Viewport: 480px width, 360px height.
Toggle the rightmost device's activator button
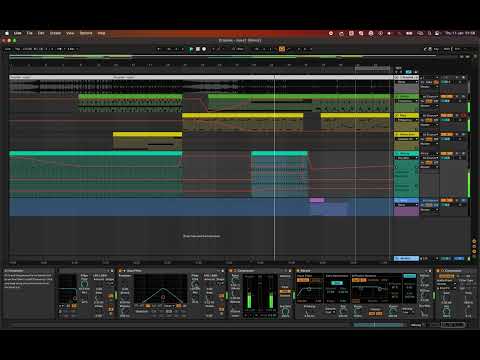click(439, 271)
